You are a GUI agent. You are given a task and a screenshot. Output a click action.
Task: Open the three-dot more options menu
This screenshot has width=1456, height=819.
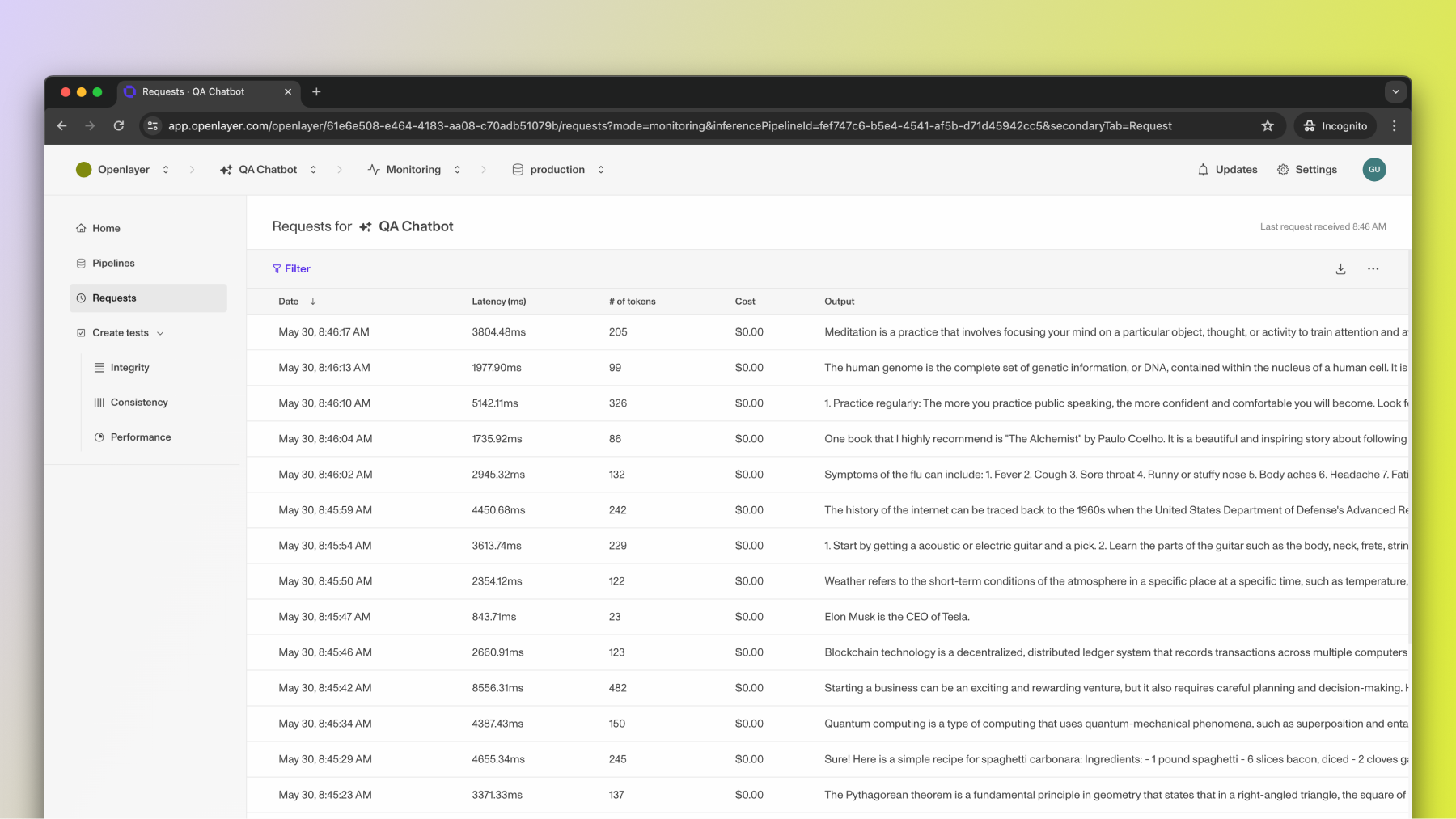[x=1373, y=269]
